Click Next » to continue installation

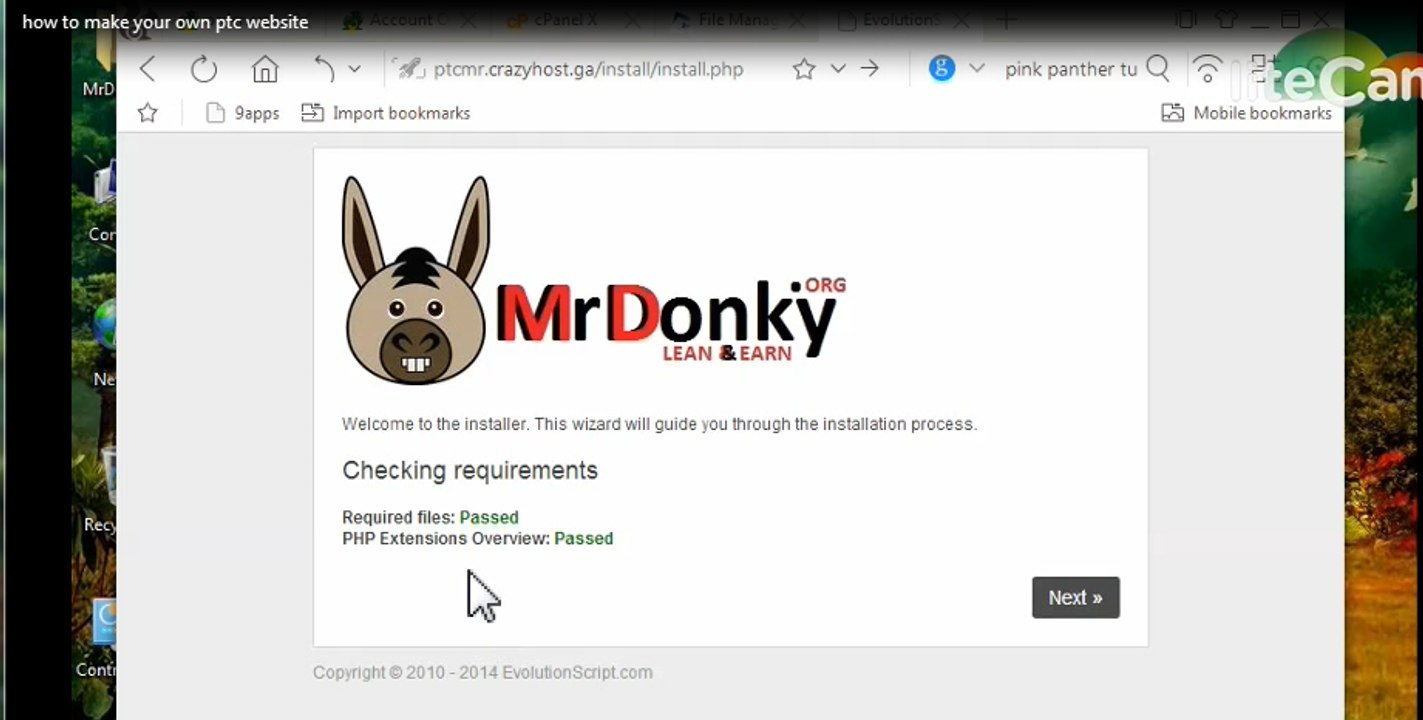click(x=1076, y=598)
